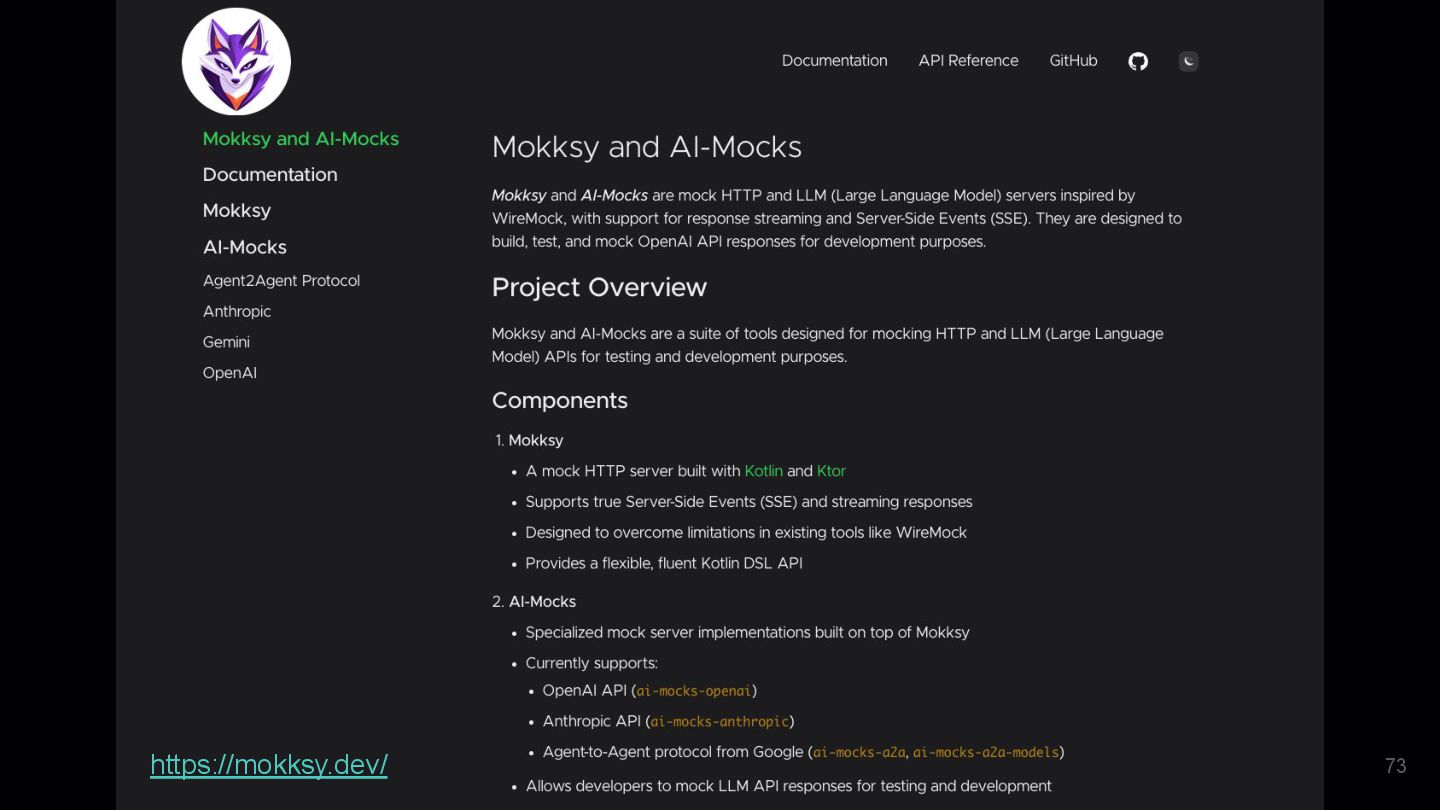The height and width of the screenshot is (810, 1440).
Task: Toggle dark mode with the moon icon
Action: pos(1188,61)
